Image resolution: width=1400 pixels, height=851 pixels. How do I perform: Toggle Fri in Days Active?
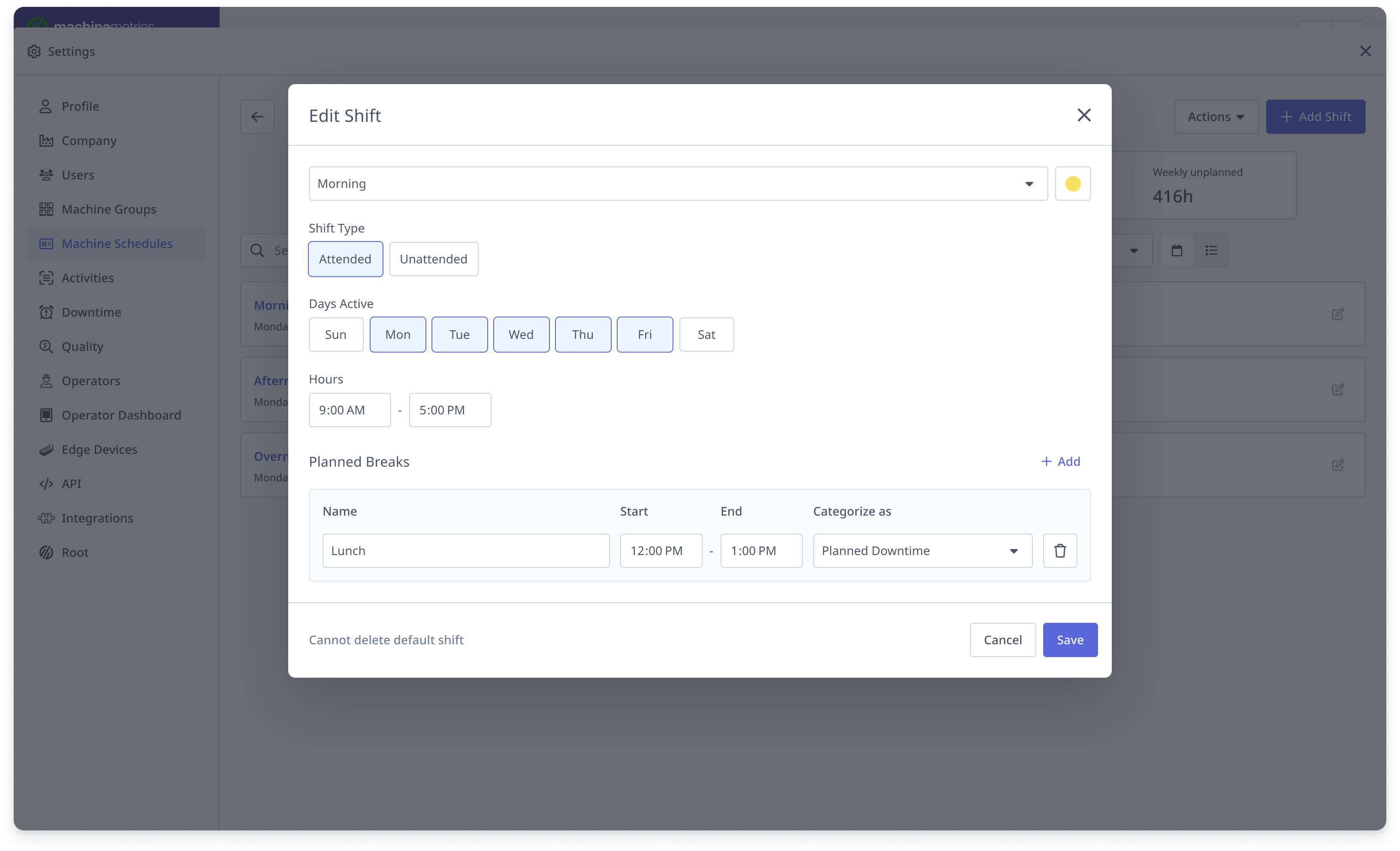pos(645,335)
